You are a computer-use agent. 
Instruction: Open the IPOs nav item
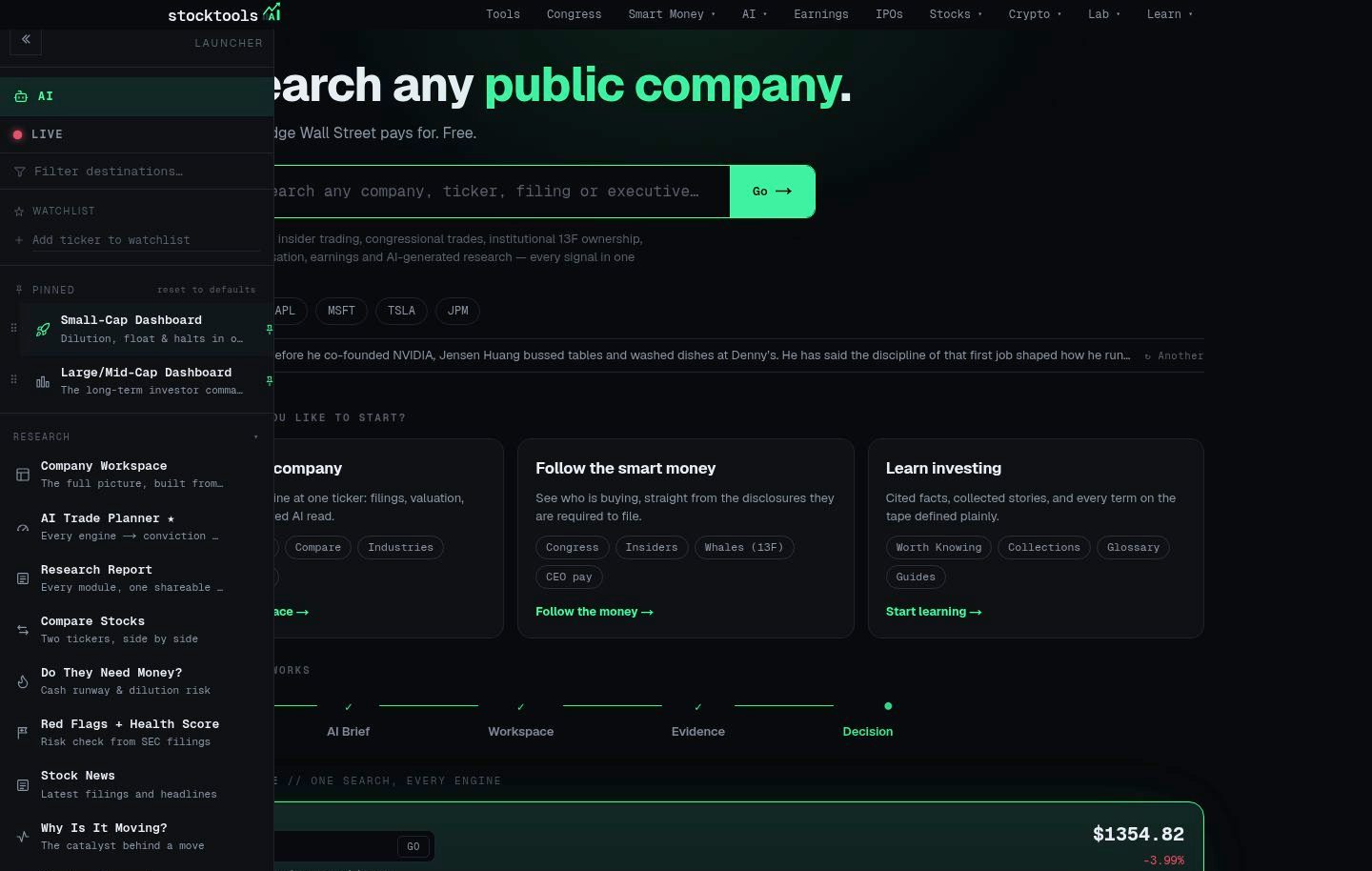889,14
